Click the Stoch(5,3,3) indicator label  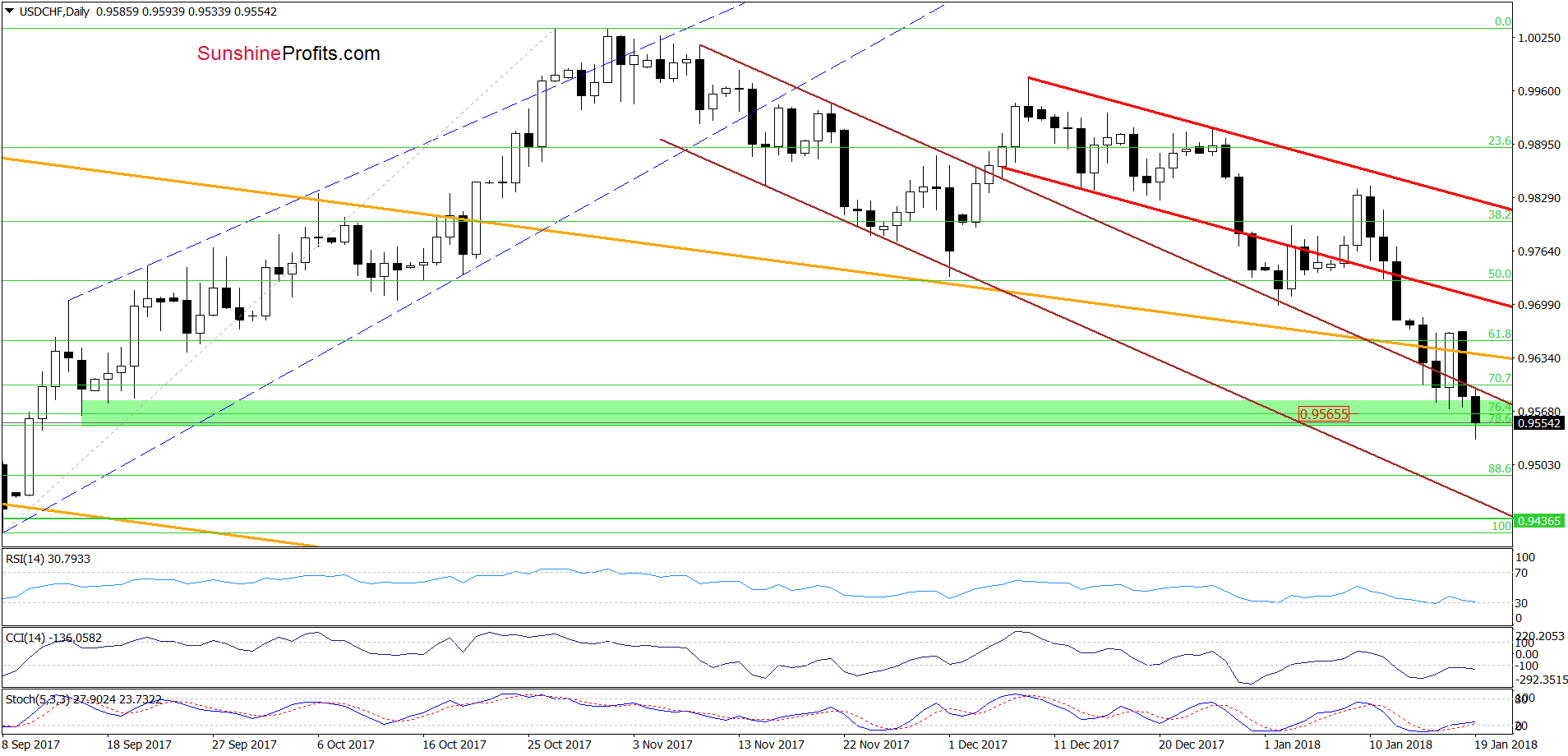(x=83, y=699)
